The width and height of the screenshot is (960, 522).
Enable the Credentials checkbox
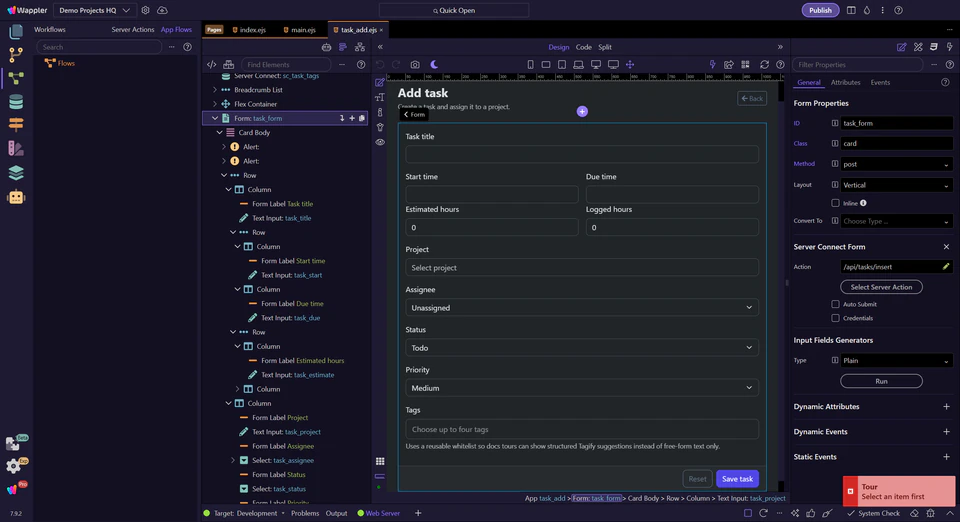835,318
